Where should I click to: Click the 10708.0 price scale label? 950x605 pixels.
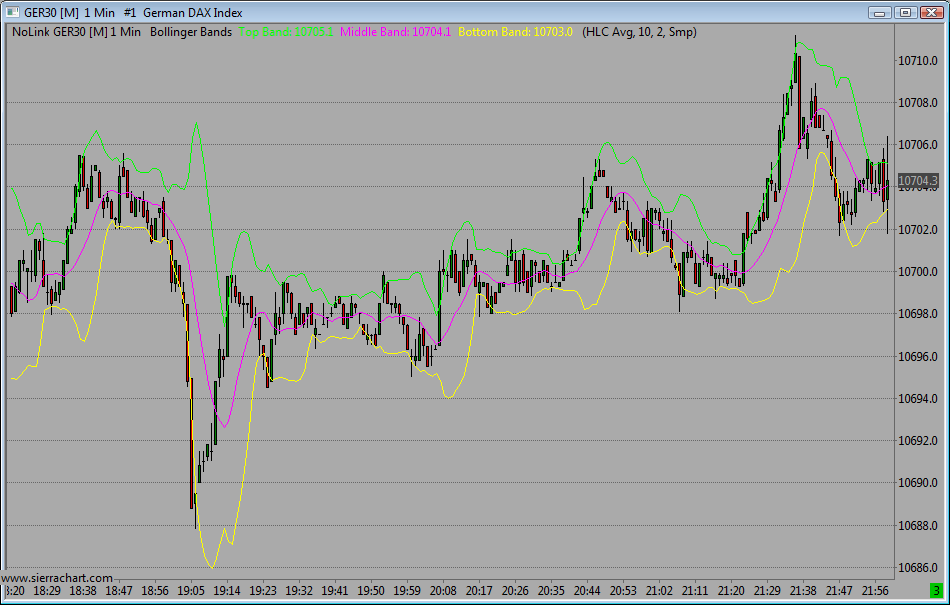917,103
